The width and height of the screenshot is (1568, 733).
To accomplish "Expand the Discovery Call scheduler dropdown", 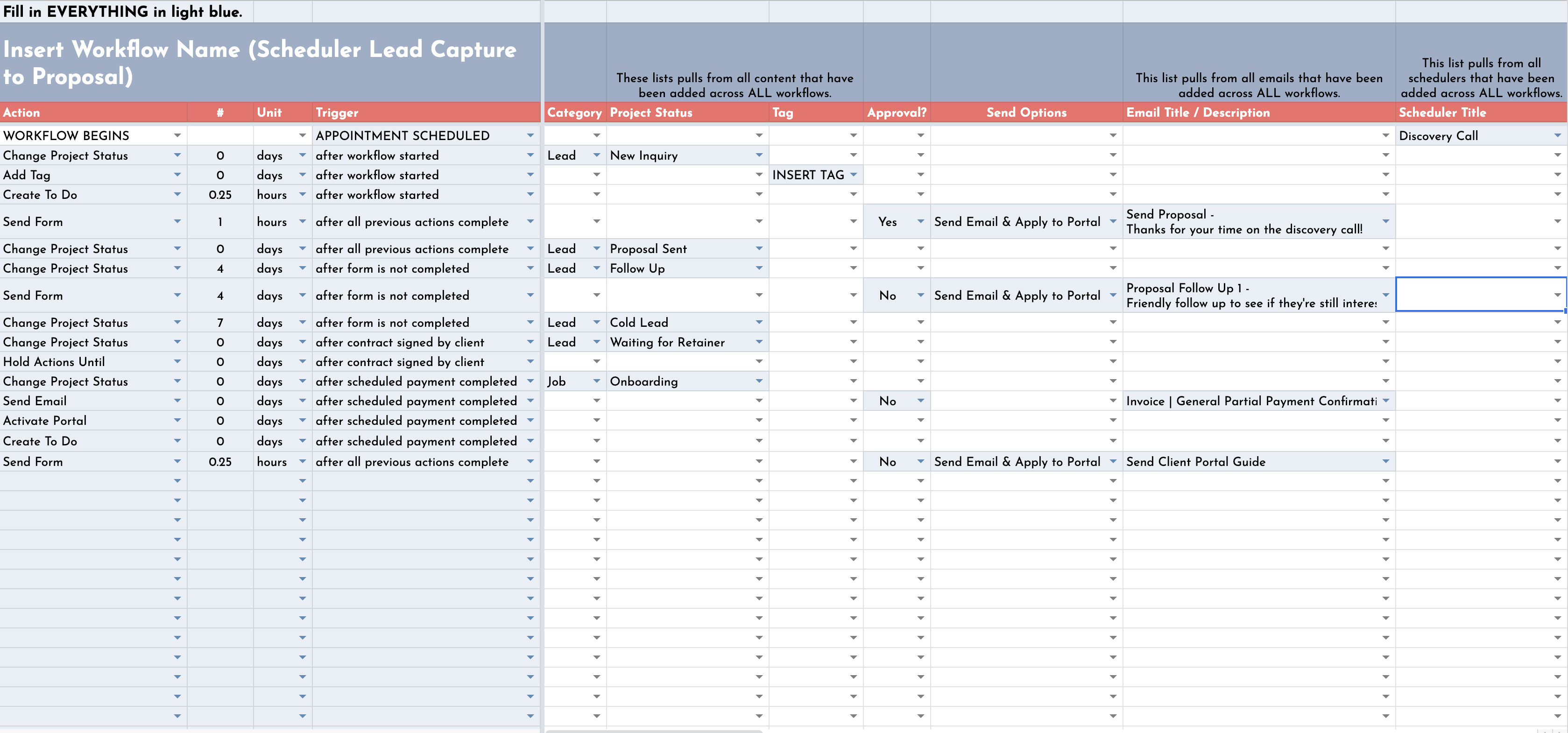I will [1557, 136].
